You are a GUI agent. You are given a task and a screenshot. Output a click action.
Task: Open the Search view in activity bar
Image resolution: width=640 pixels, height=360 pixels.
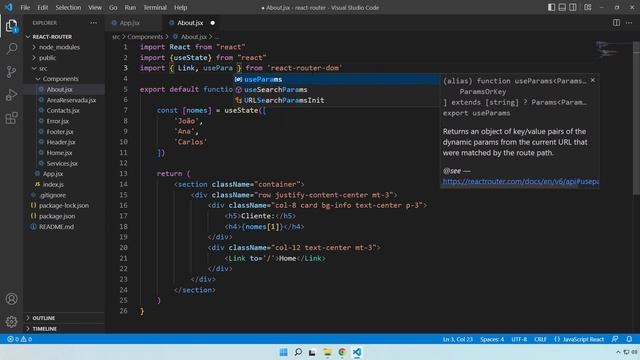(11, 49)
